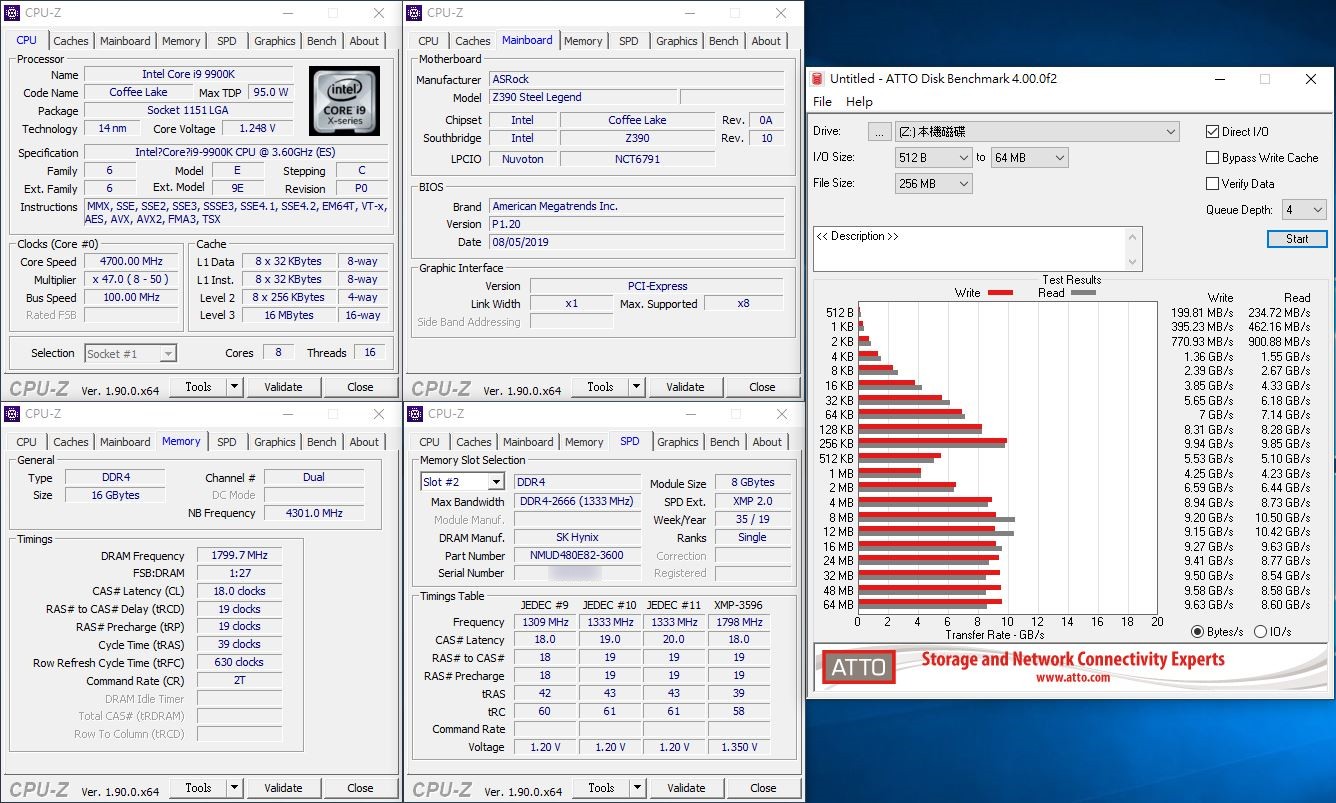Click the Multiplier value x 47.0 (8 - 50)
The height and width of the screenshot is (803, 1336).
pos(131,280)
